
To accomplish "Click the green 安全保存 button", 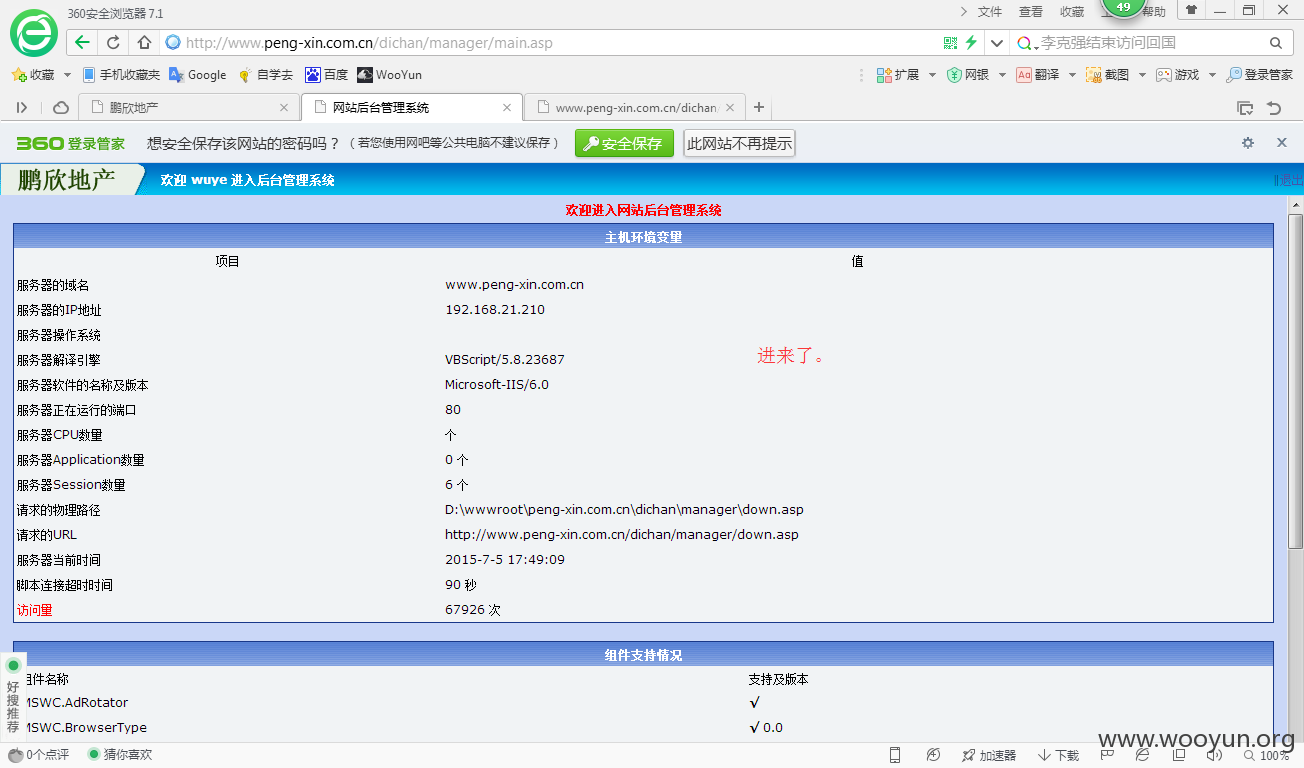I will [624, 143].
